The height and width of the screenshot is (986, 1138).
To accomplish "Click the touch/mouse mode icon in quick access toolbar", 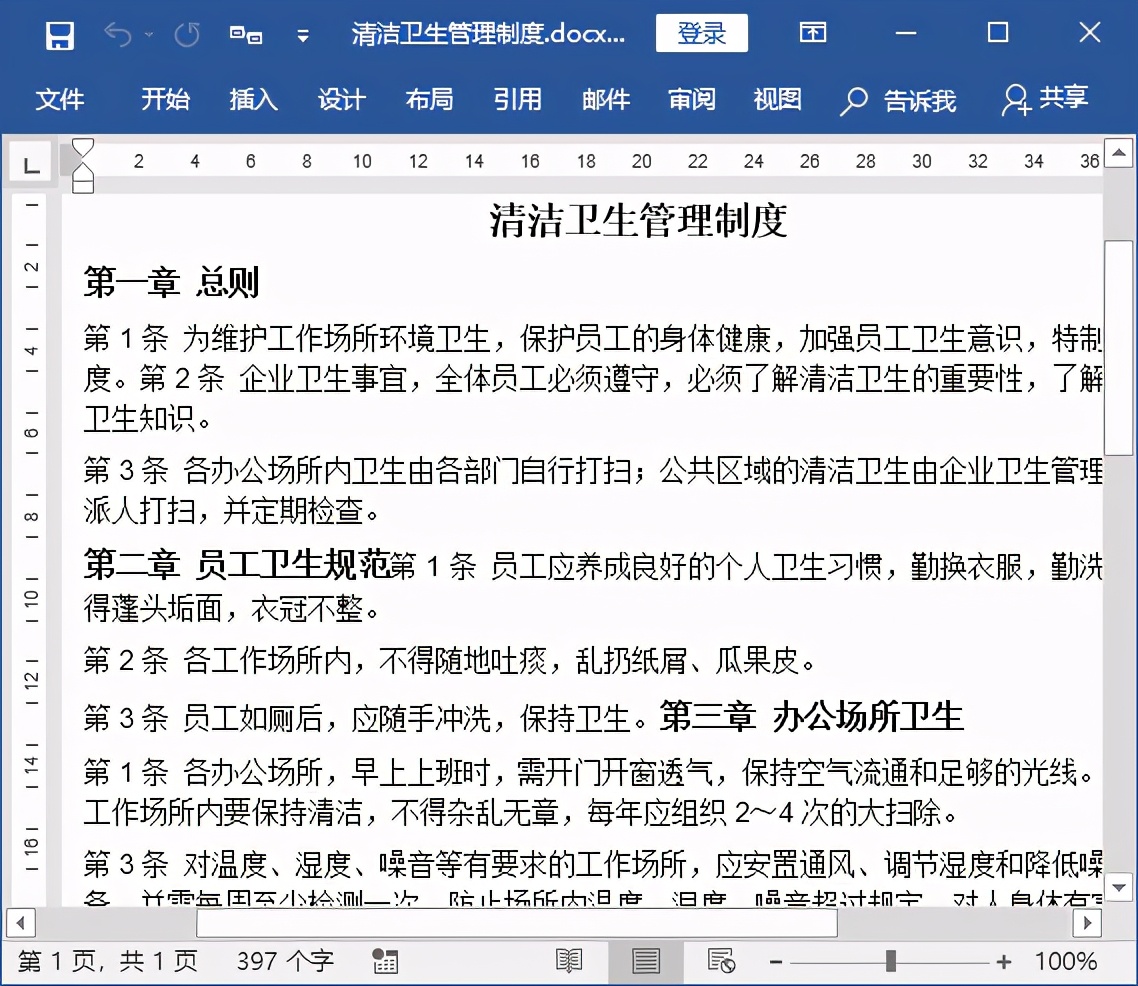I will tap(244, 33).
